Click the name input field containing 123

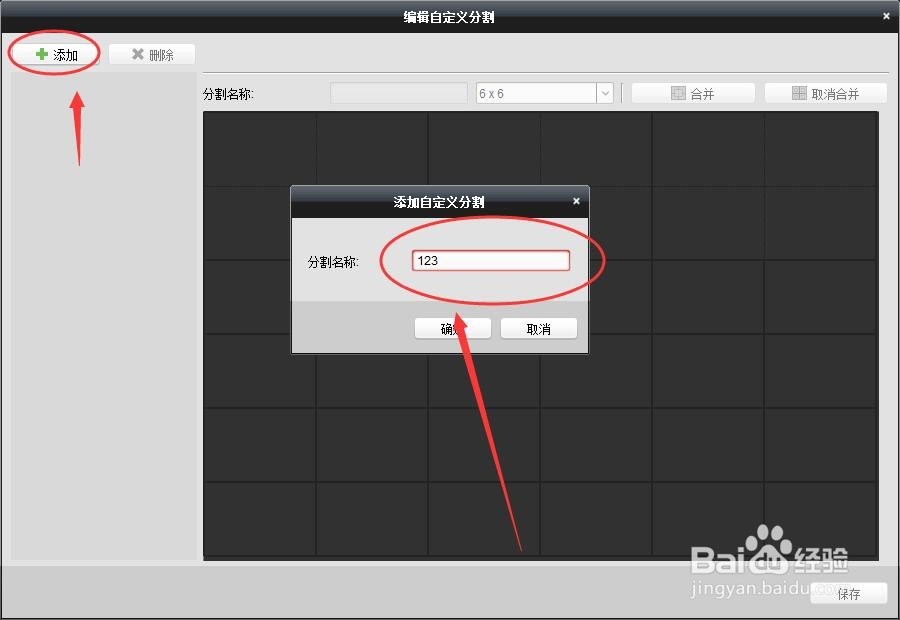[x=491, y=261]
